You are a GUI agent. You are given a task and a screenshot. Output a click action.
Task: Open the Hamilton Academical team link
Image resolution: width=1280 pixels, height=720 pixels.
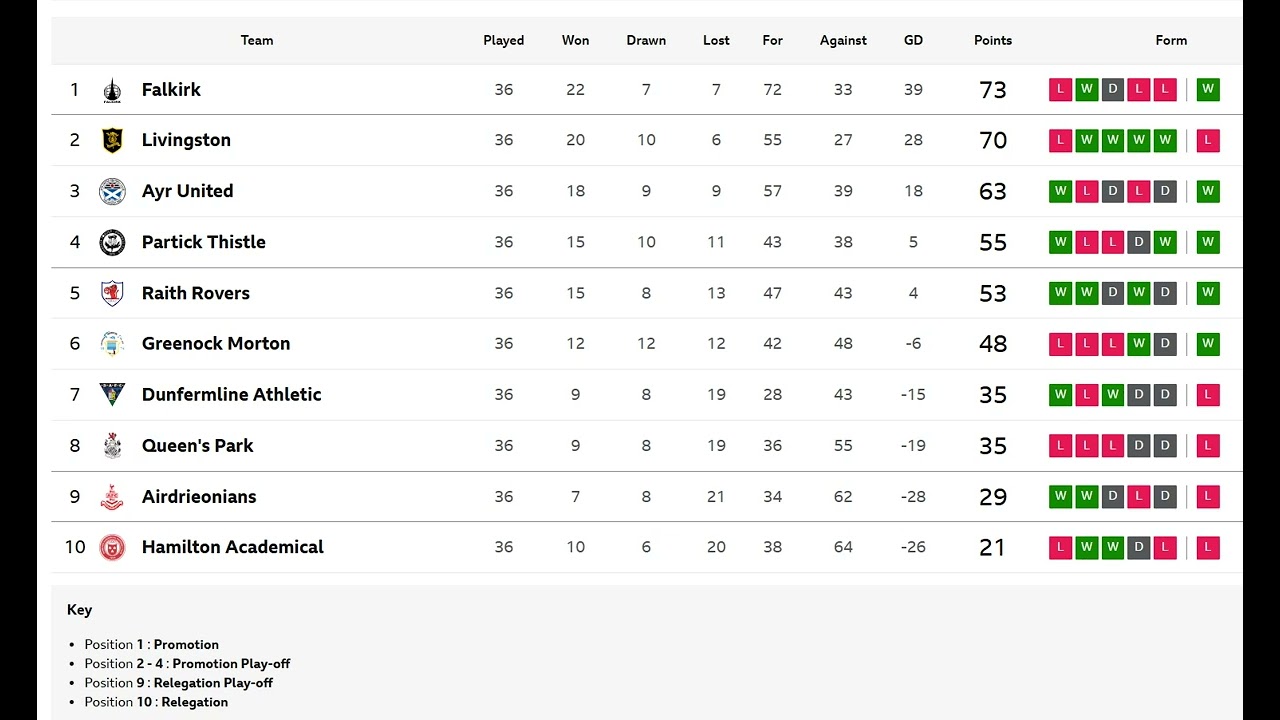pos(232,547)
